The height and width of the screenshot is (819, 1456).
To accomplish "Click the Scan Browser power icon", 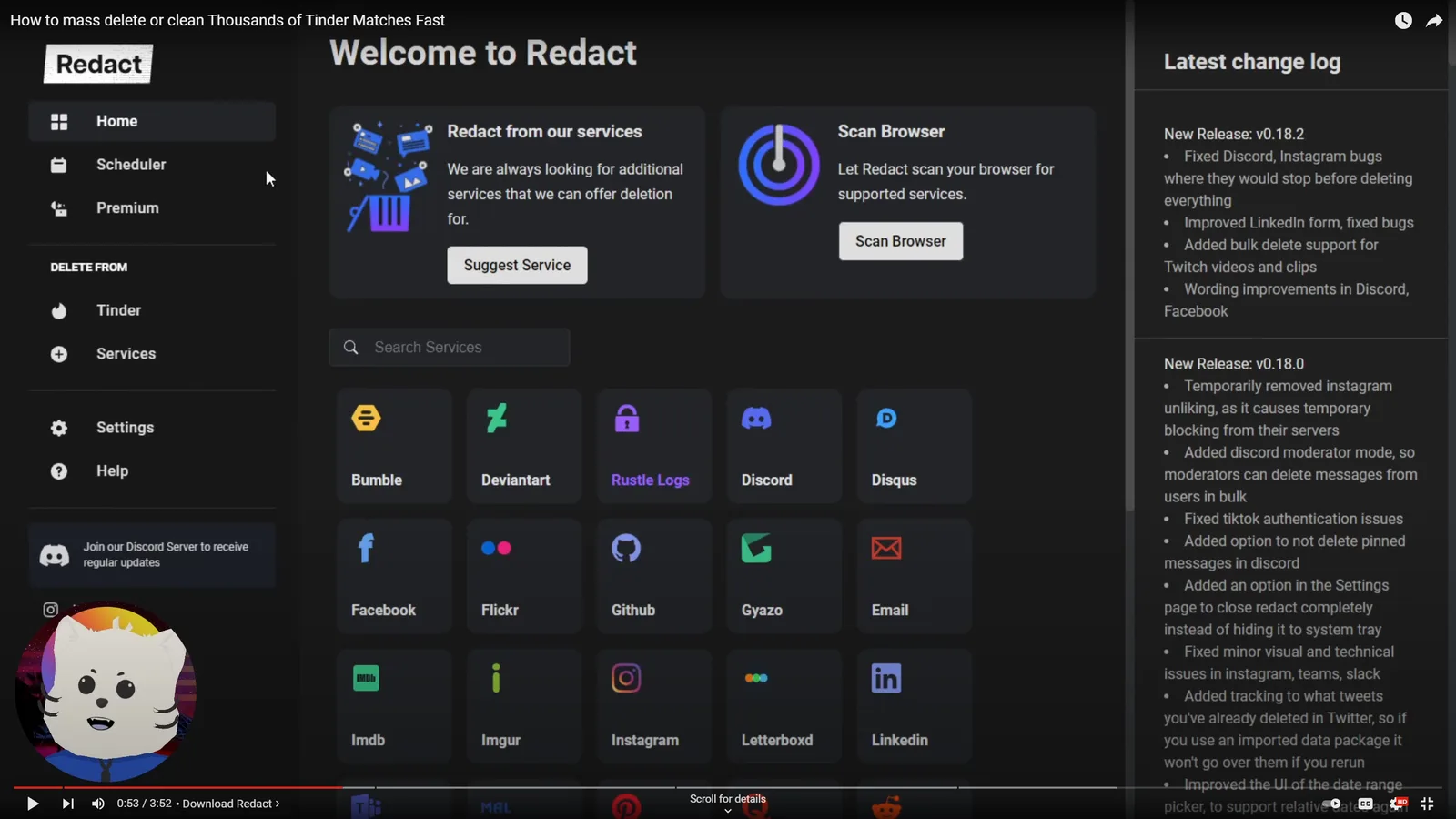I will (x=779, y=165).
